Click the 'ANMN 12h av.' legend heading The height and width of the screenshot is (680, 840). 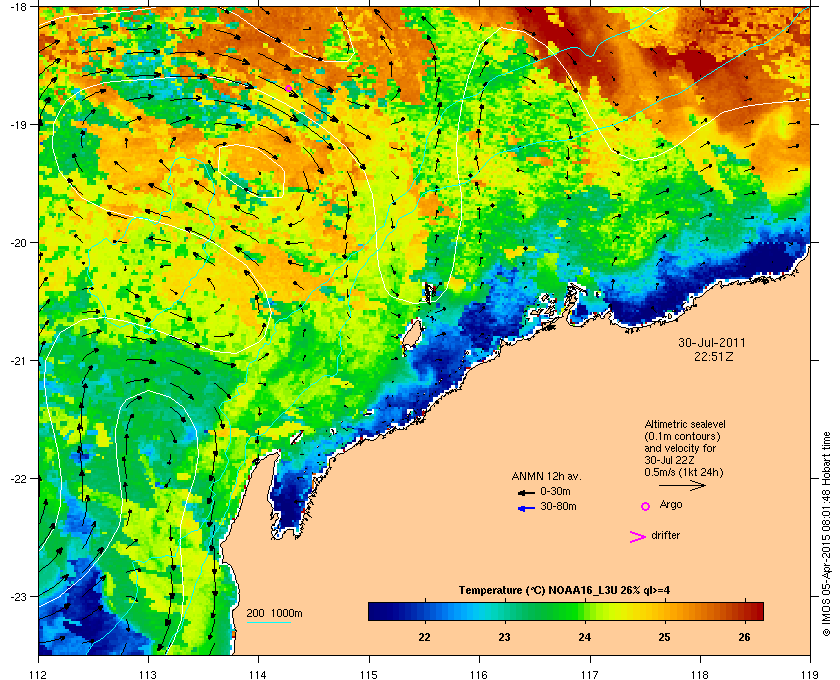click(x=546, y=476)
